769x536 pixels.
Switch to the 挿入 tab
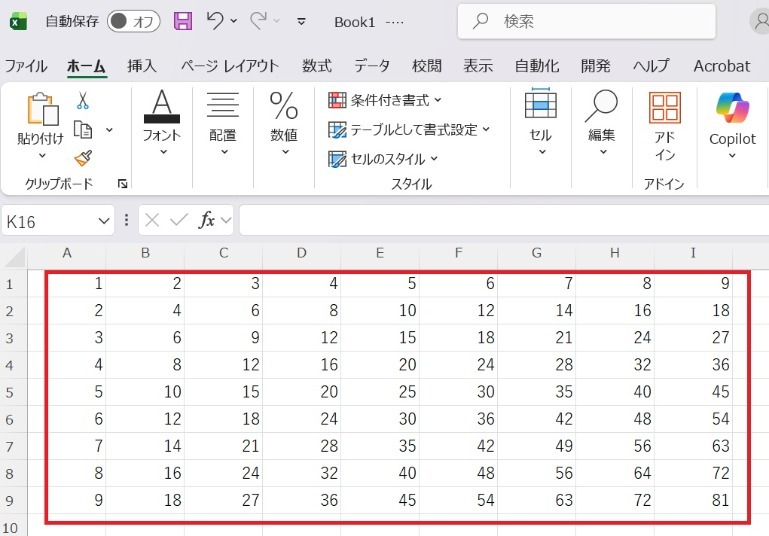142,66
